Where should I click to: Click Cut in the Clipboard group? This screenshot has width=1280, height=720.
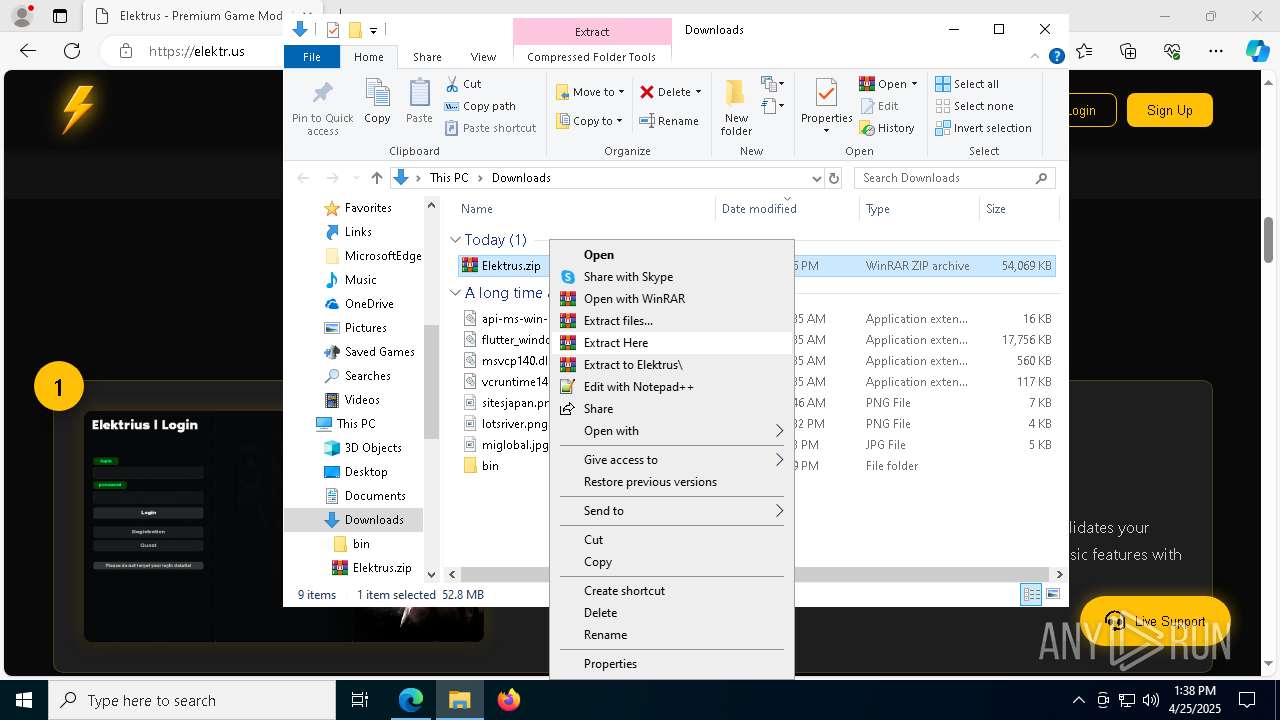coord(463,84)
